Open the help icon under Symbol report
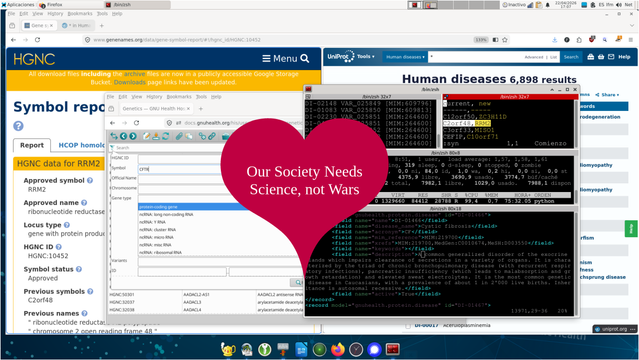 [18, 126]
